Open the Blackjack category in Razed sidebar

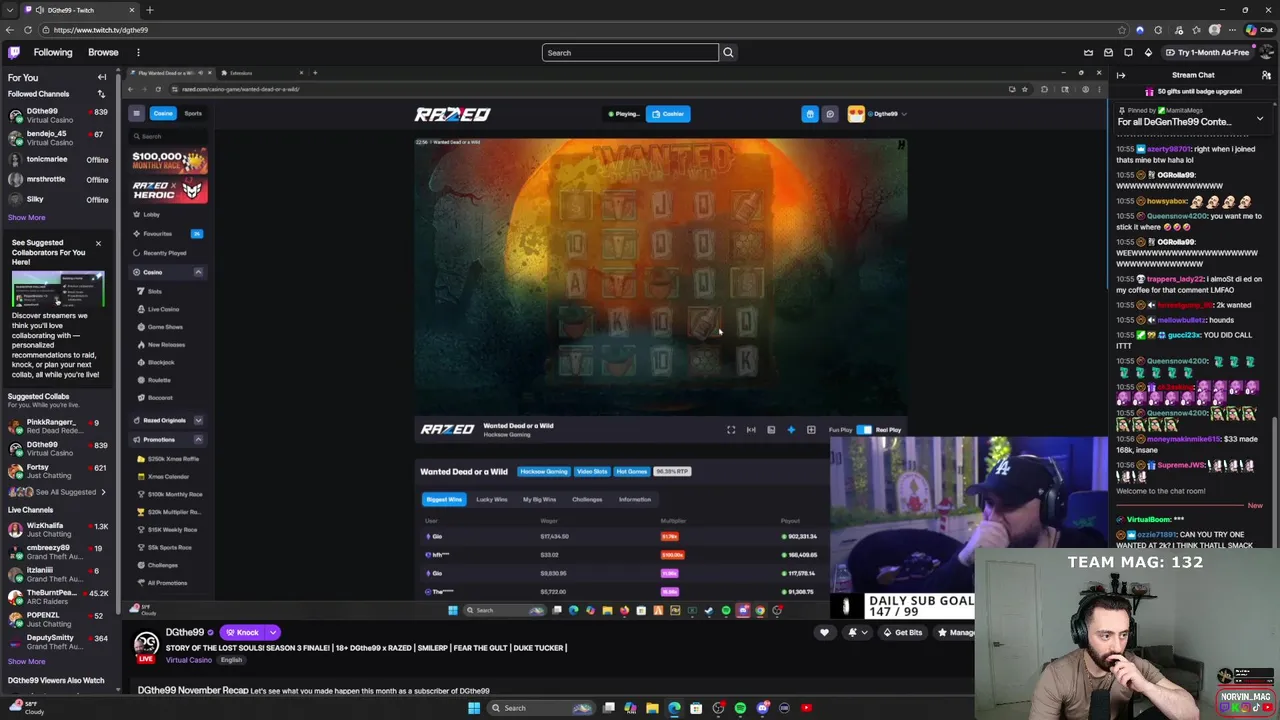click(160, 362)
